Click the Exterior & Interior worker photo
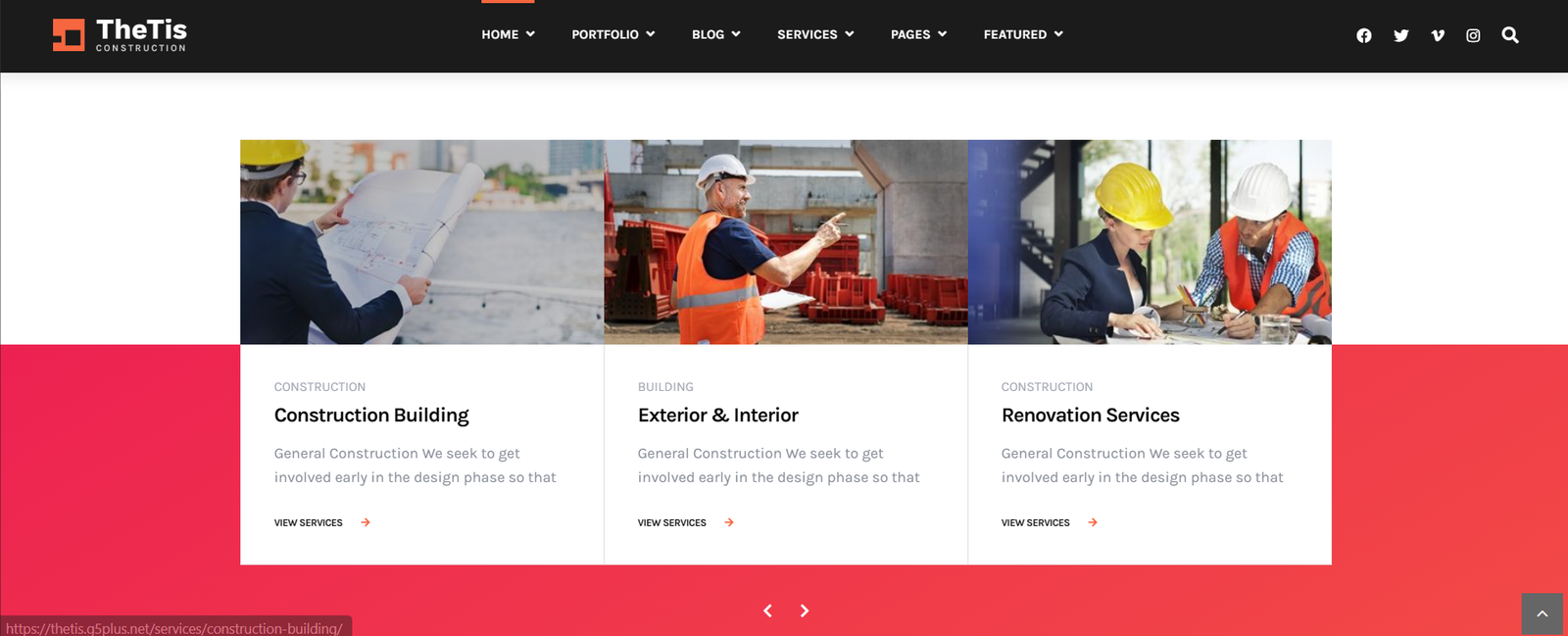 click(x=786, y=242)
